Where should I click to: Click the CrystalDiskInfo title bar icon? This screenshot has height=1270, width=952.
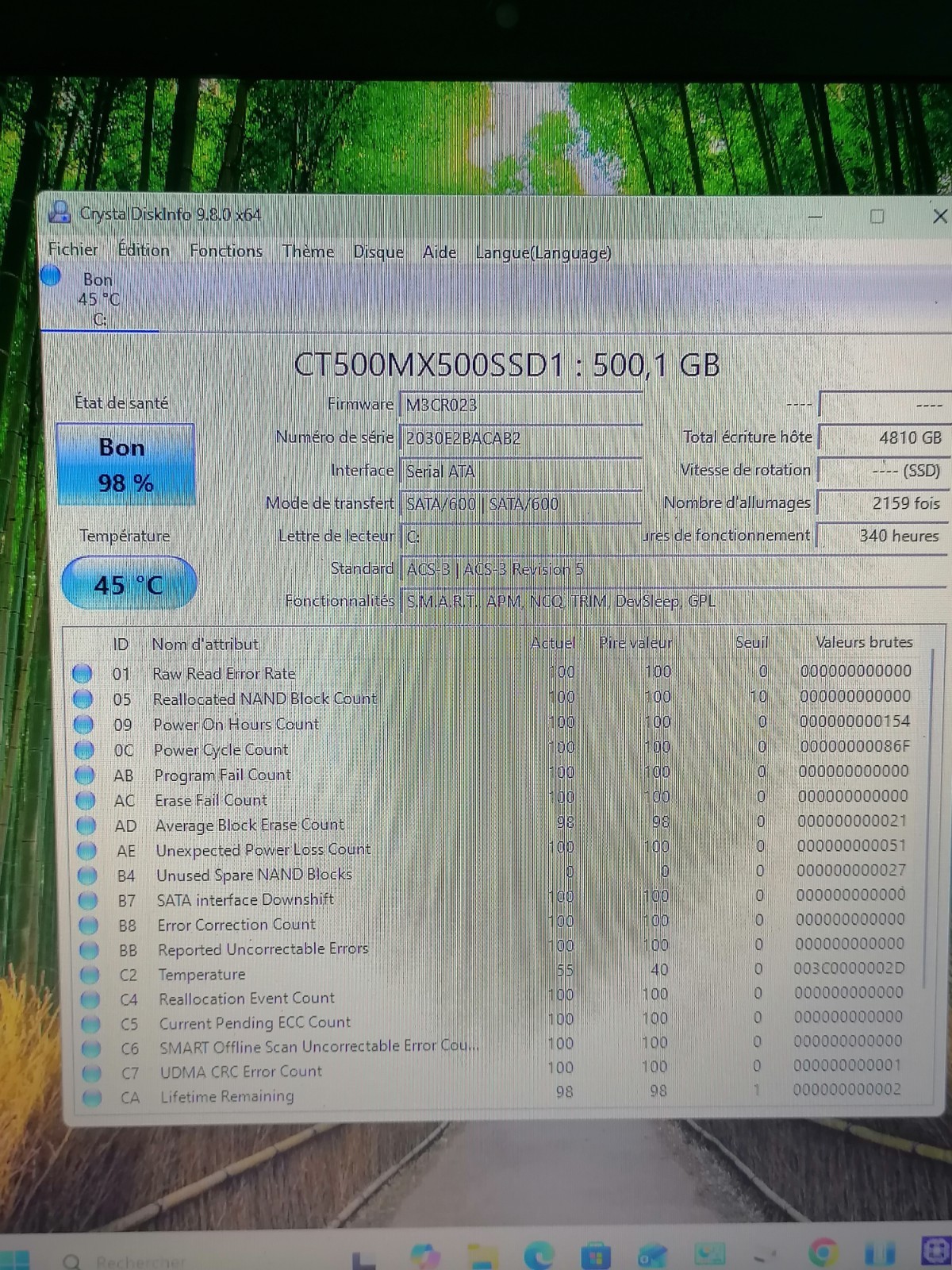(x=59, y=213)
